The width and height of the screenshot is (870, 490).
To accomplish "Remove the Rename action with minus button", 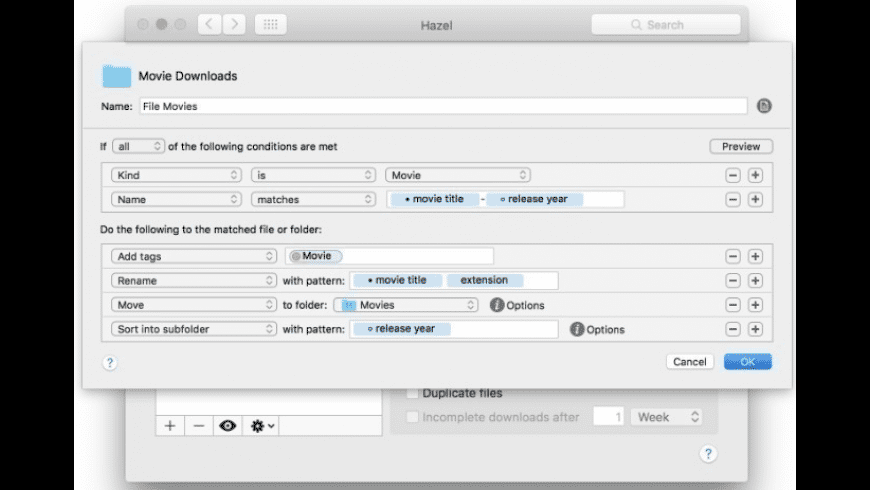I will coord(733,281).
